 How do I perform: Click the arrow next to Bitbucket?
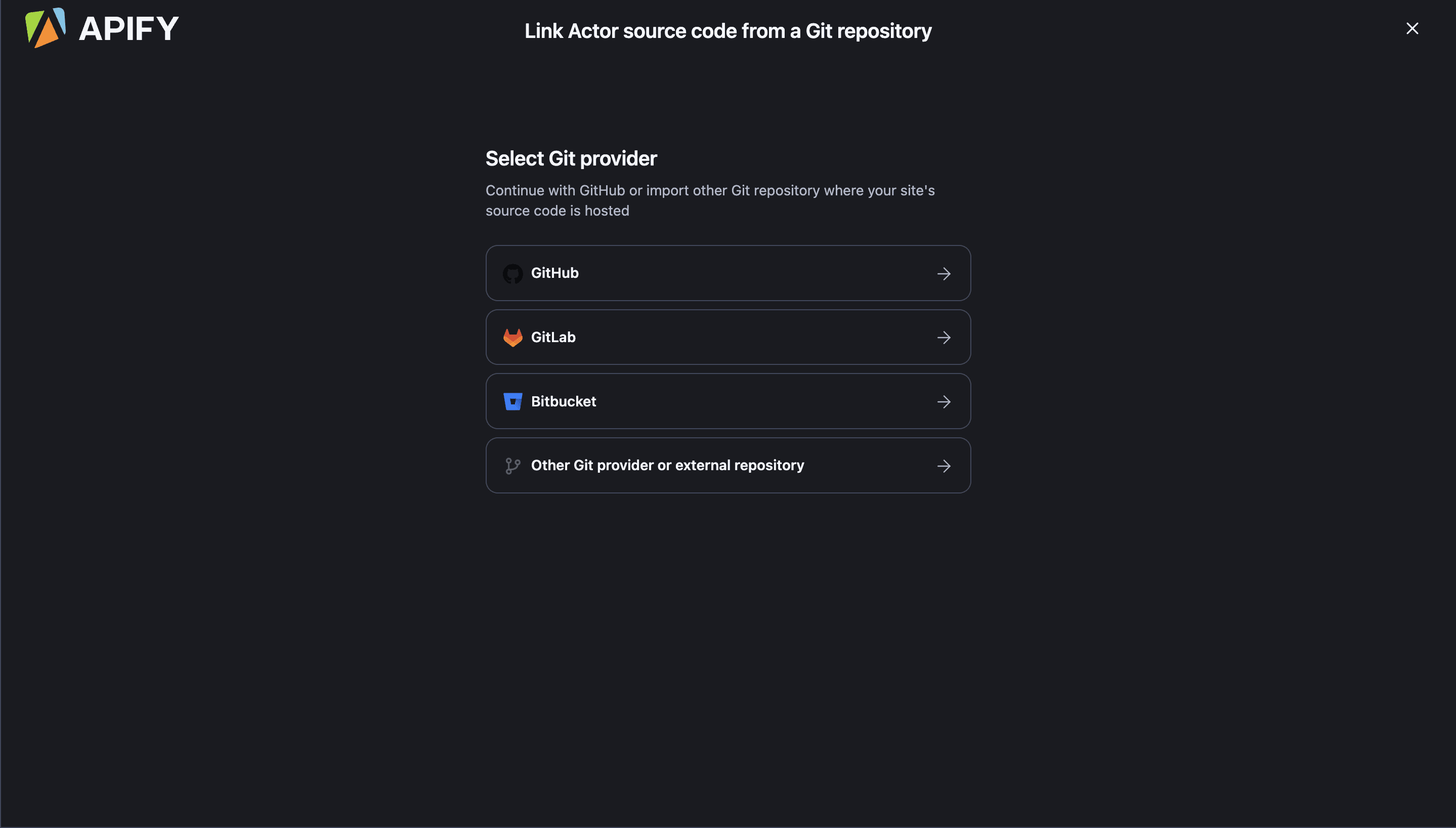pos(944,401)
